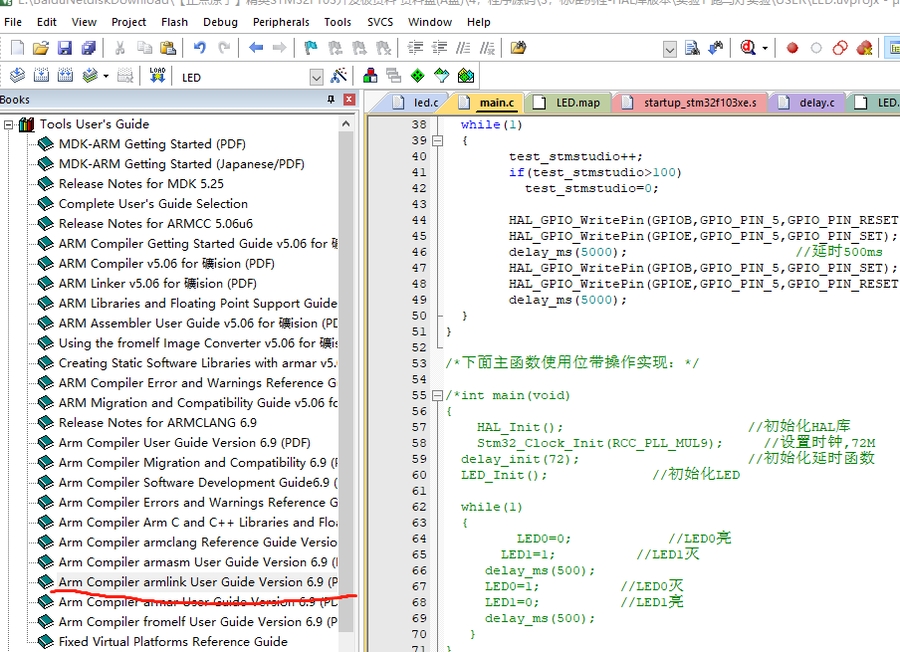This screenshot has width=900, height=652.
Task: Collapse the while(1) block at line 39
Action: [x=437, y=141]
